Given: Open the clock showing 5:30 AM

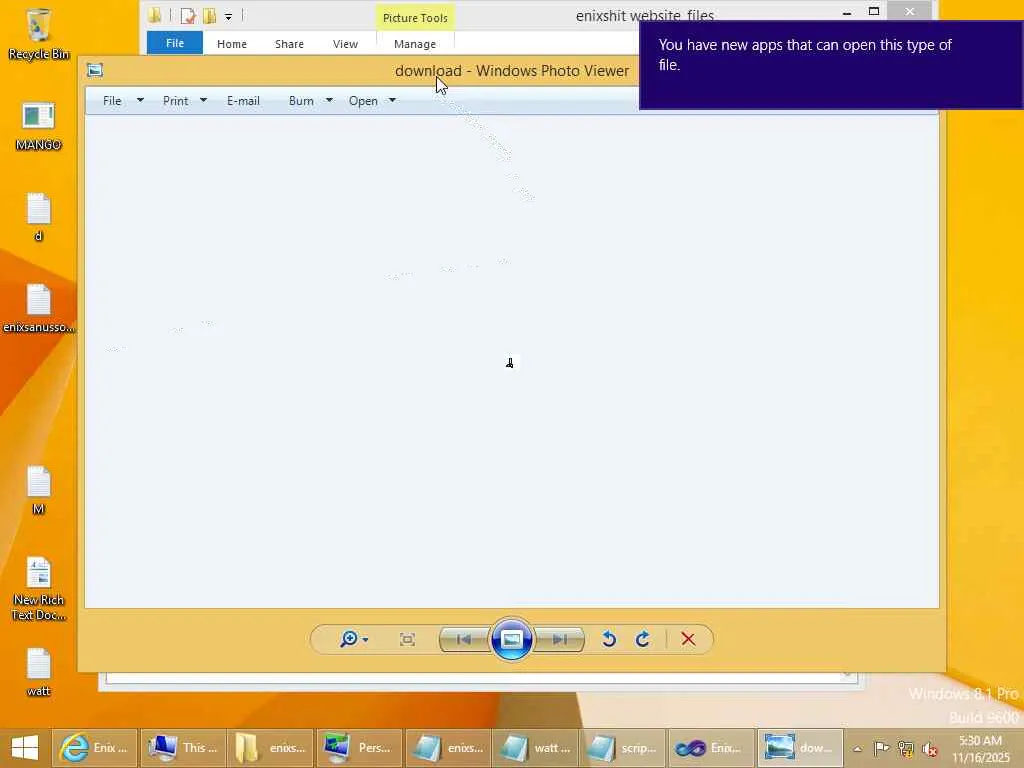Looking at the screenshot, I should pos(980,748).
